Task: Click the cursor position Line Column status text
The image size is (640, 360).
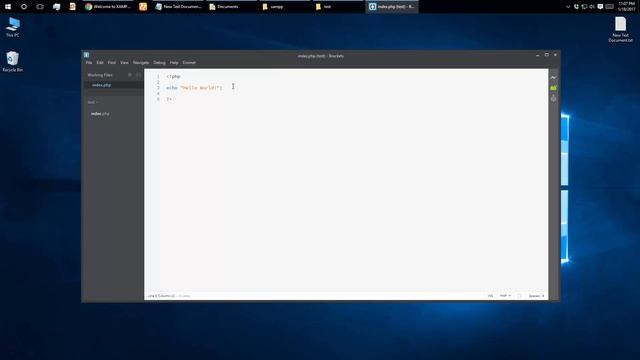Action: click(161, 296)
